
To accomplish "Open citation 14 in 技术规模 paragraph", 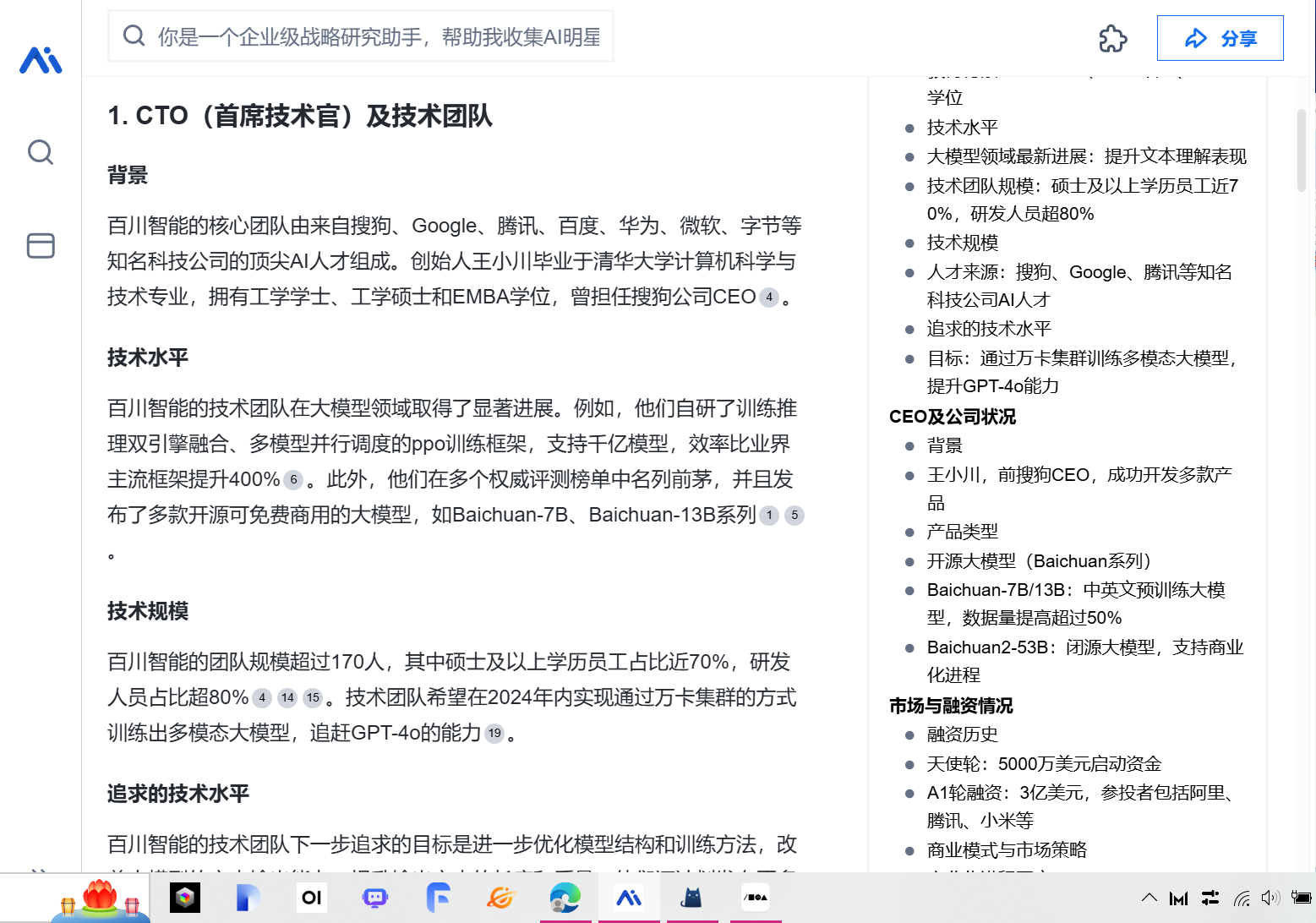I will click(x=287, y=698).
